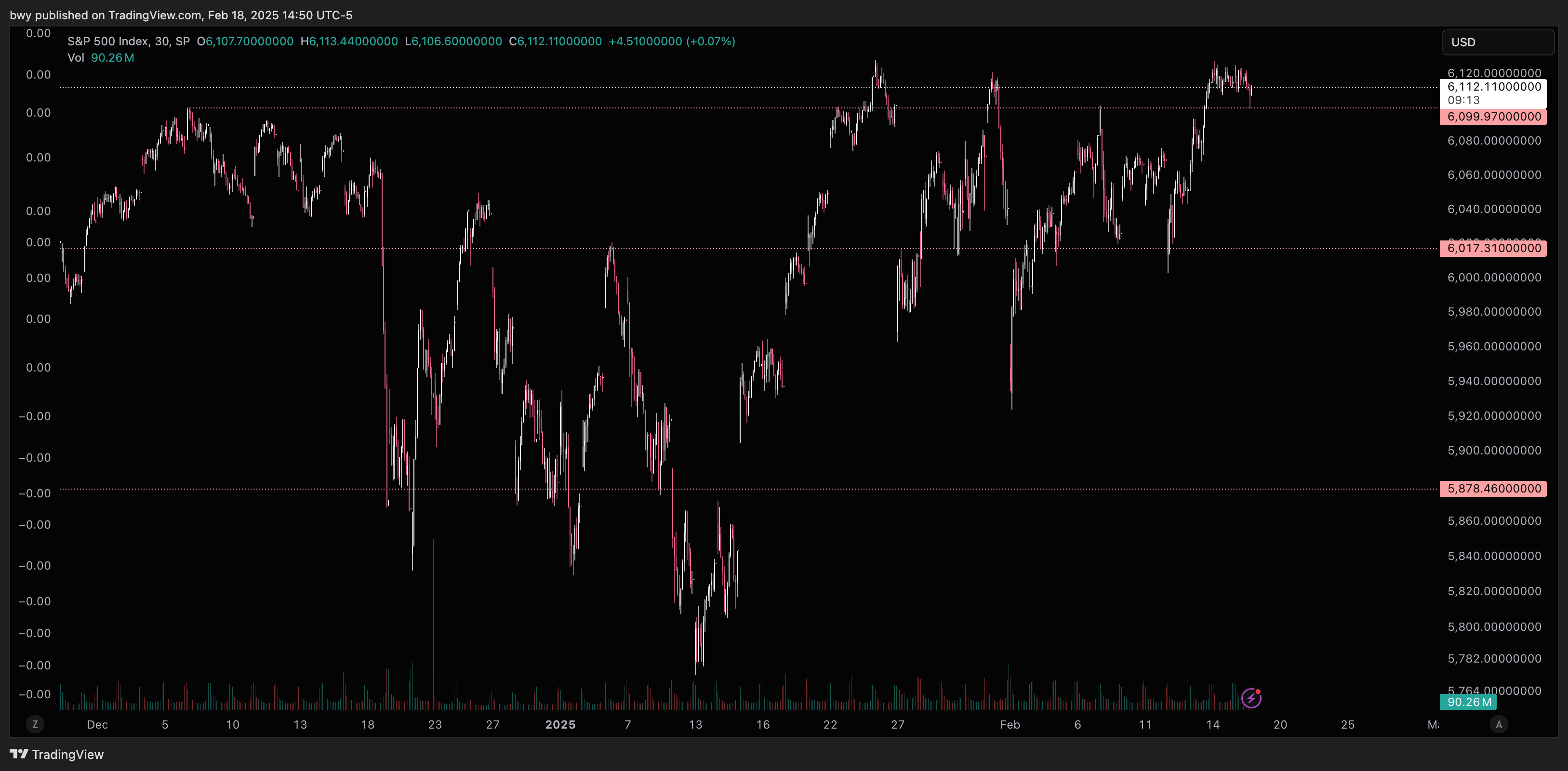Click the 5,820.00000000 price axis label
Screen dimensions: 1568x771
click(1494, 591)
